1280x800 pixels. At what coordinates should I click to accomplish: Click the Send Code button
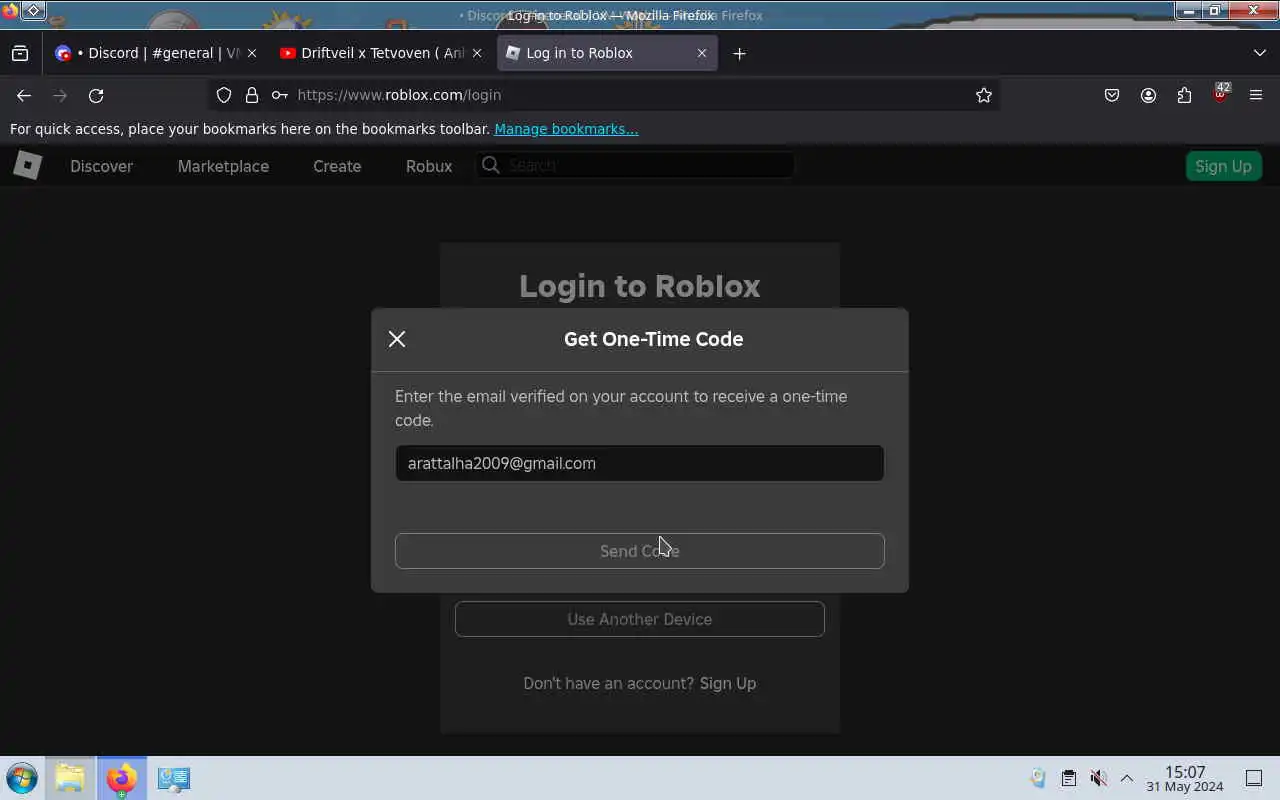pos(640,551)
